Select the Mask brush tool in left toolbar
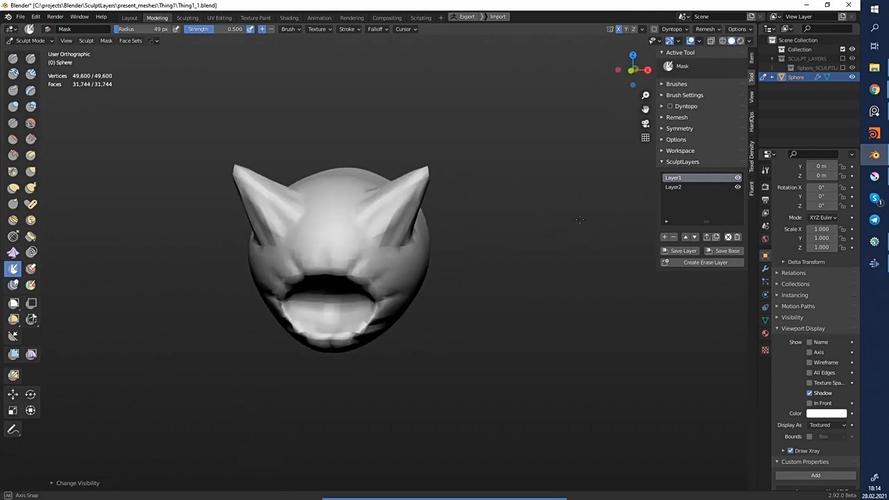Viewport: 889px width, 500px height. click(13, 268)
